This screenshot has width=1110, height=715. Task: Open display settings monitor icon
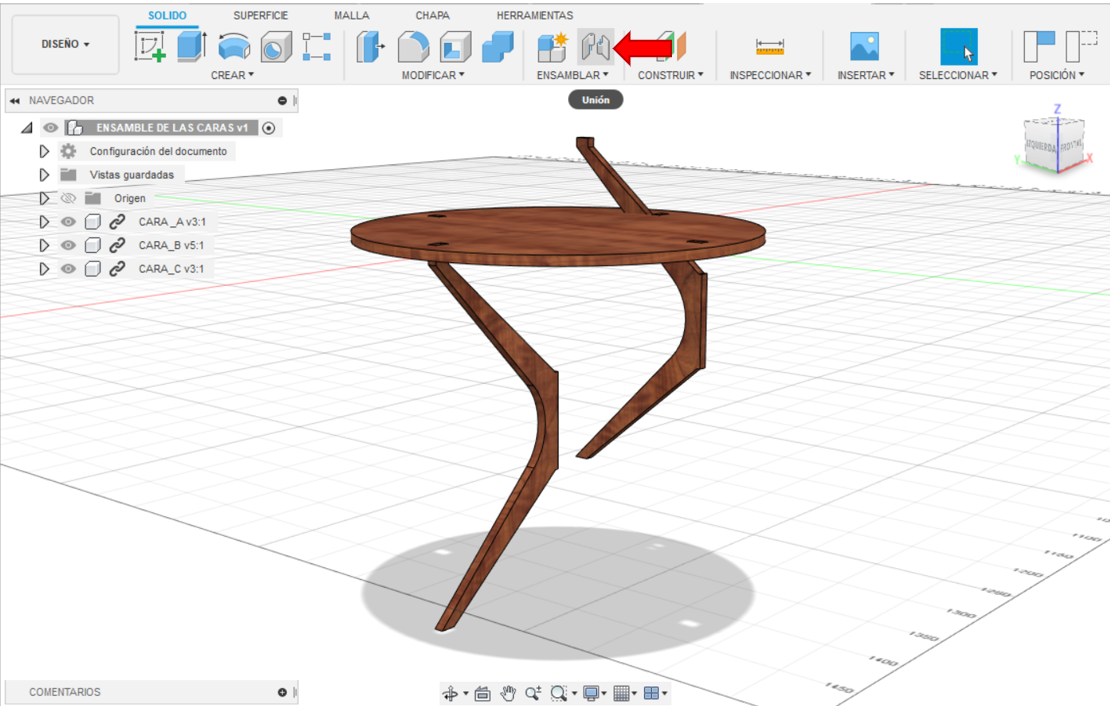[590, 694]
